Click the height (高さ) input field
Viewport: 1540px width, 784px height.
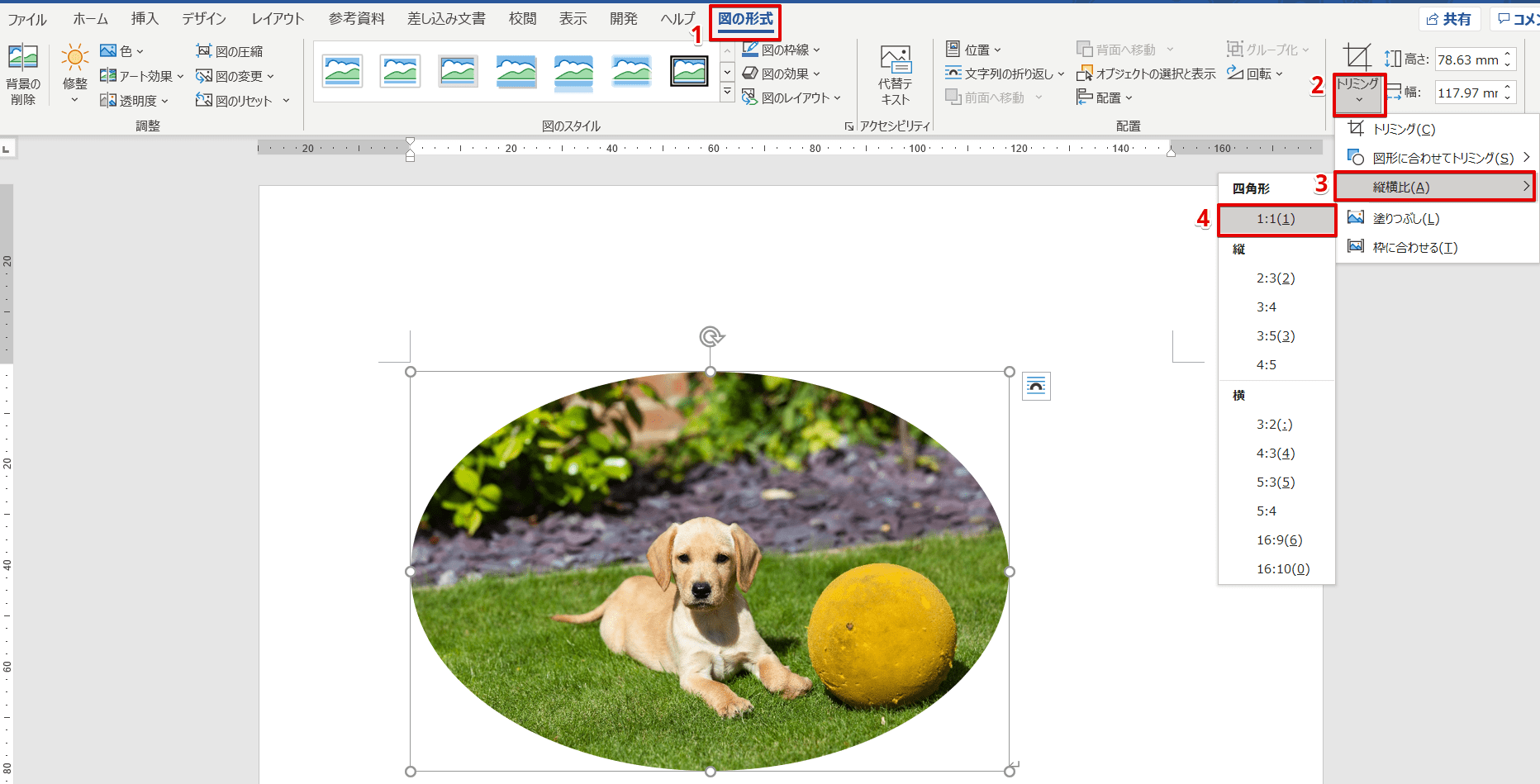(x=1467, y=59)
